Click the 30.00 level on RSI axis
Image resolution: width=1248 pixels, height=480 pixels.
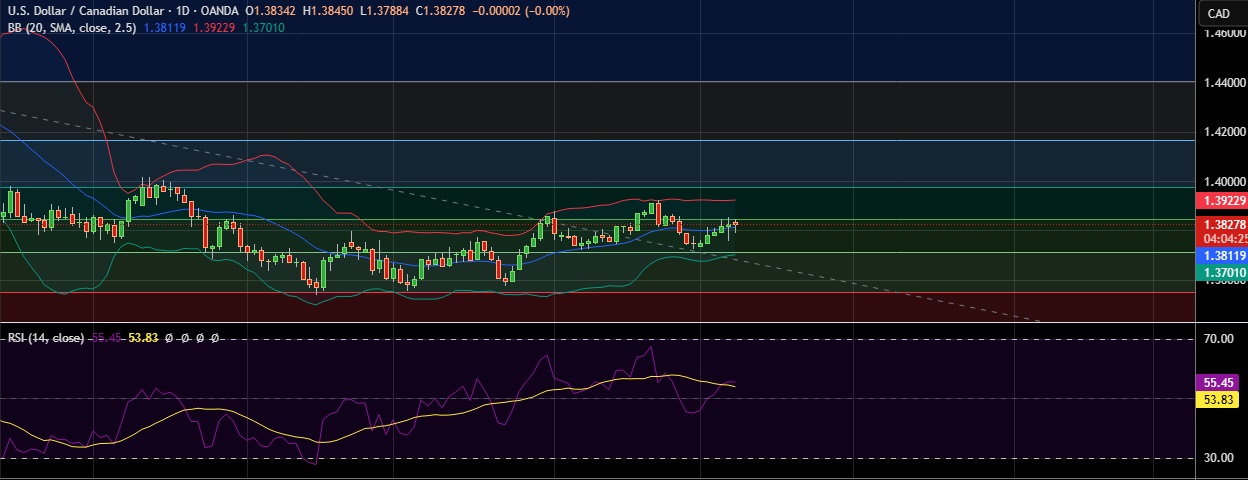coord(1217,458)
